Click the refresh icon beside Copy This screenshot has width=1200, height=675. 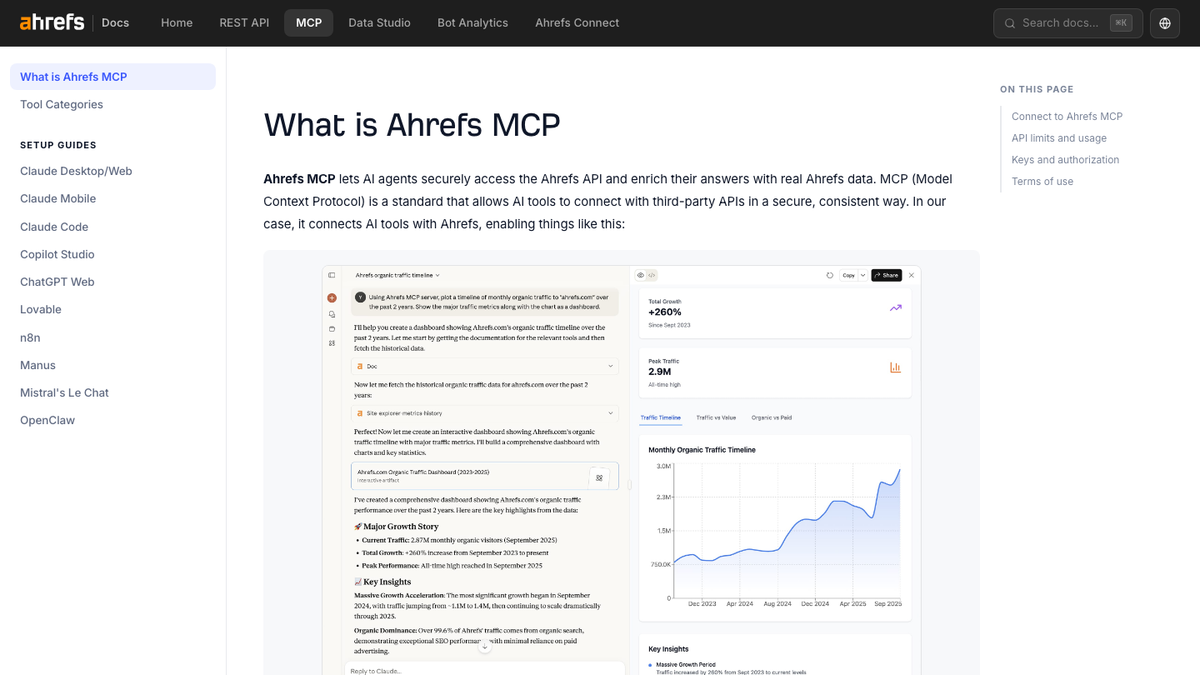coord(829,275)
